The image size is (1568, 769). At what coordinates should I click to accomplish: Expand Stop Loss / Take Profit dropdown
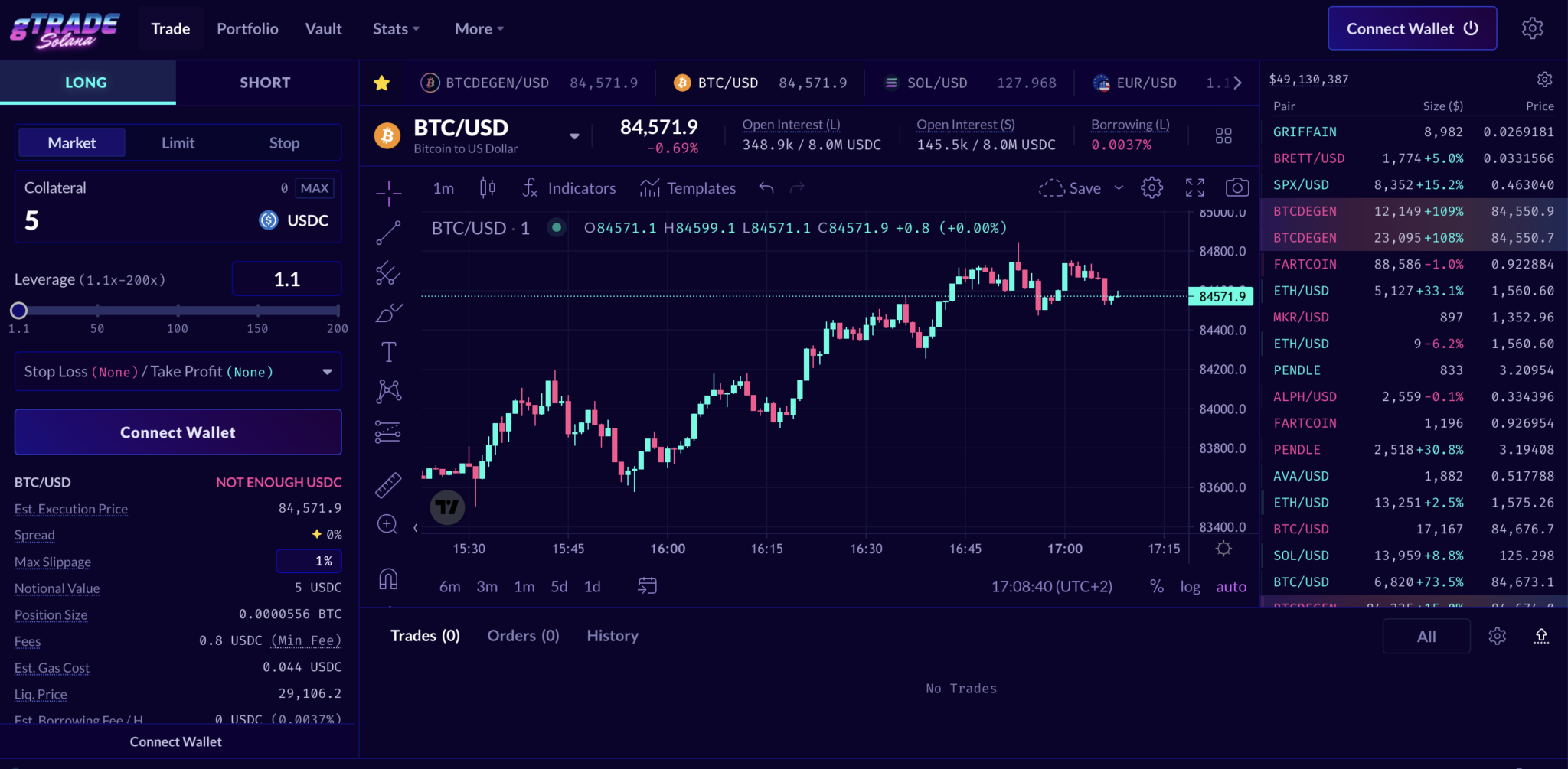178,372
